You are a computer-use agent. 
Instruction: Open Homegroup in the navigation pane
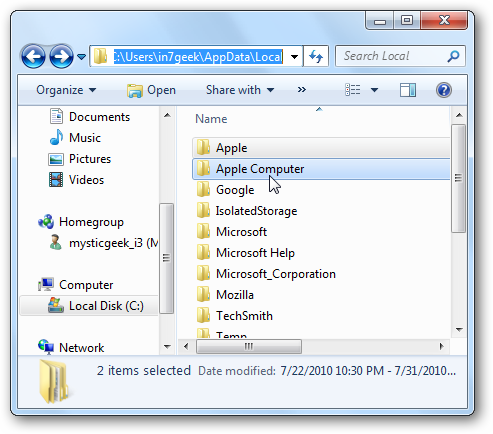(91, 222)
